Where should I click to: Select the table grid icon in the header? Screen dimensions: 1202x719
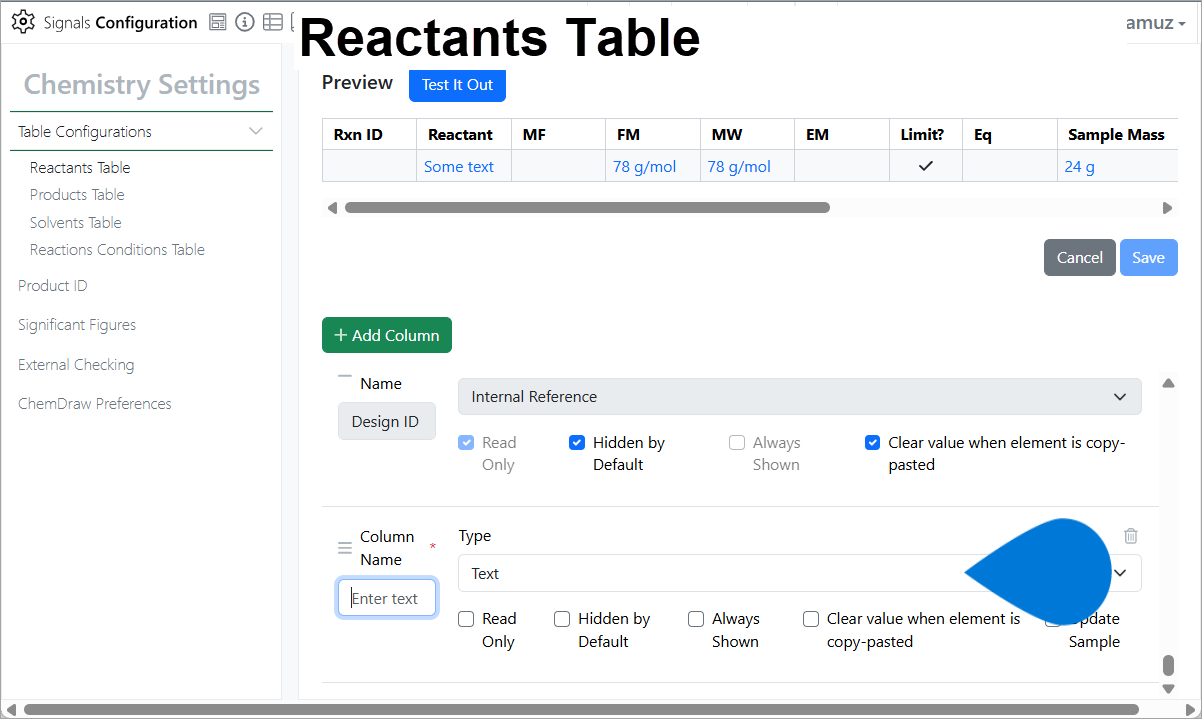pos(273,21)
